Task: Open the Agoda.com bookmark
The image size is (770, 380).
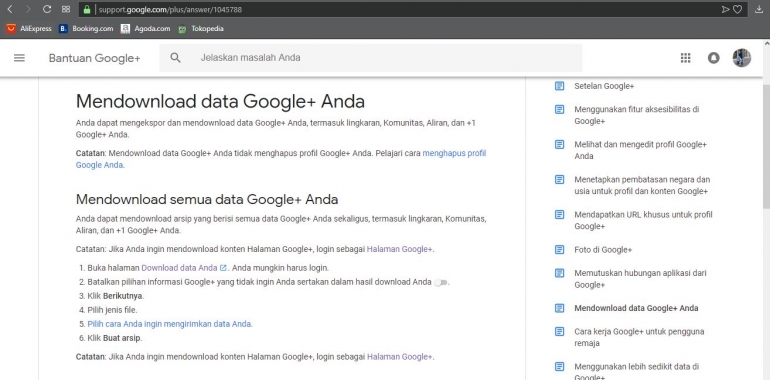Action: tap(145, 28)
